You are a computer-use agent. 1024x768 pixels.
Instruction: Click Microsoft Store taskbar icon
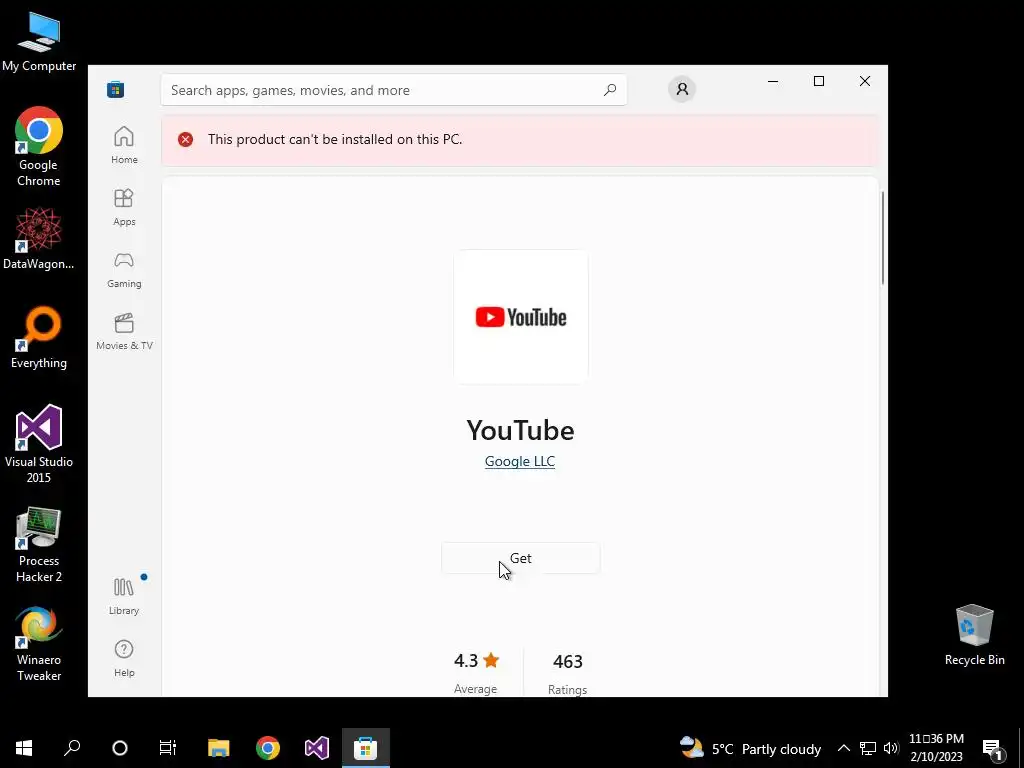pyautogui.click(x=366, y=748)
